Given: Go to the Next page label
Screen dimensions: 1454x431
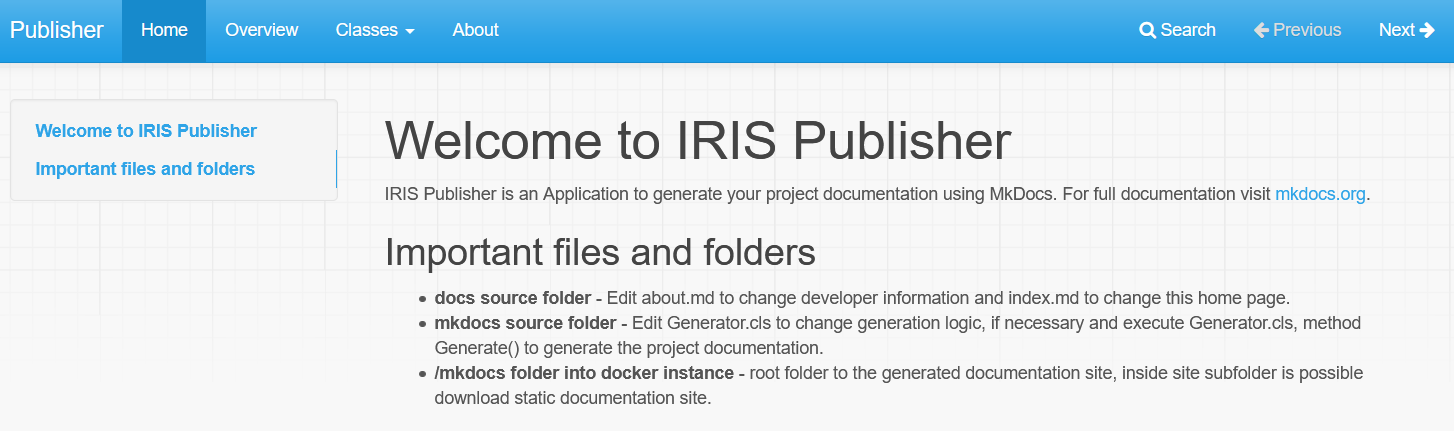Looking at the screenshot, I should 1396,30.
